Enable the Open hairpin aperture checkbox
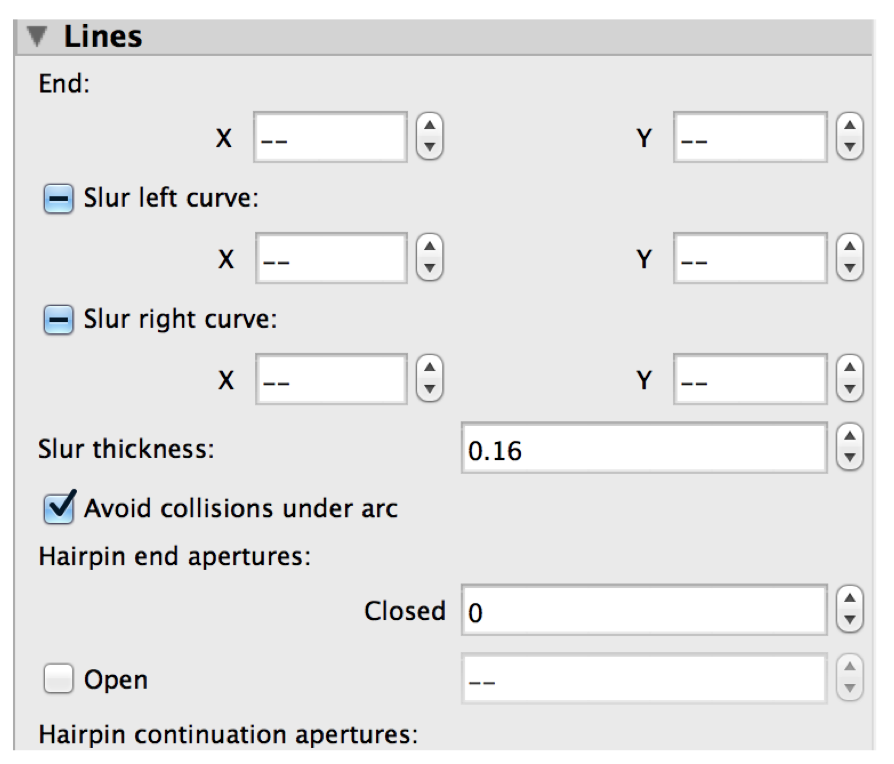Viewport: 894px width, 764px height. pos(59,680)
